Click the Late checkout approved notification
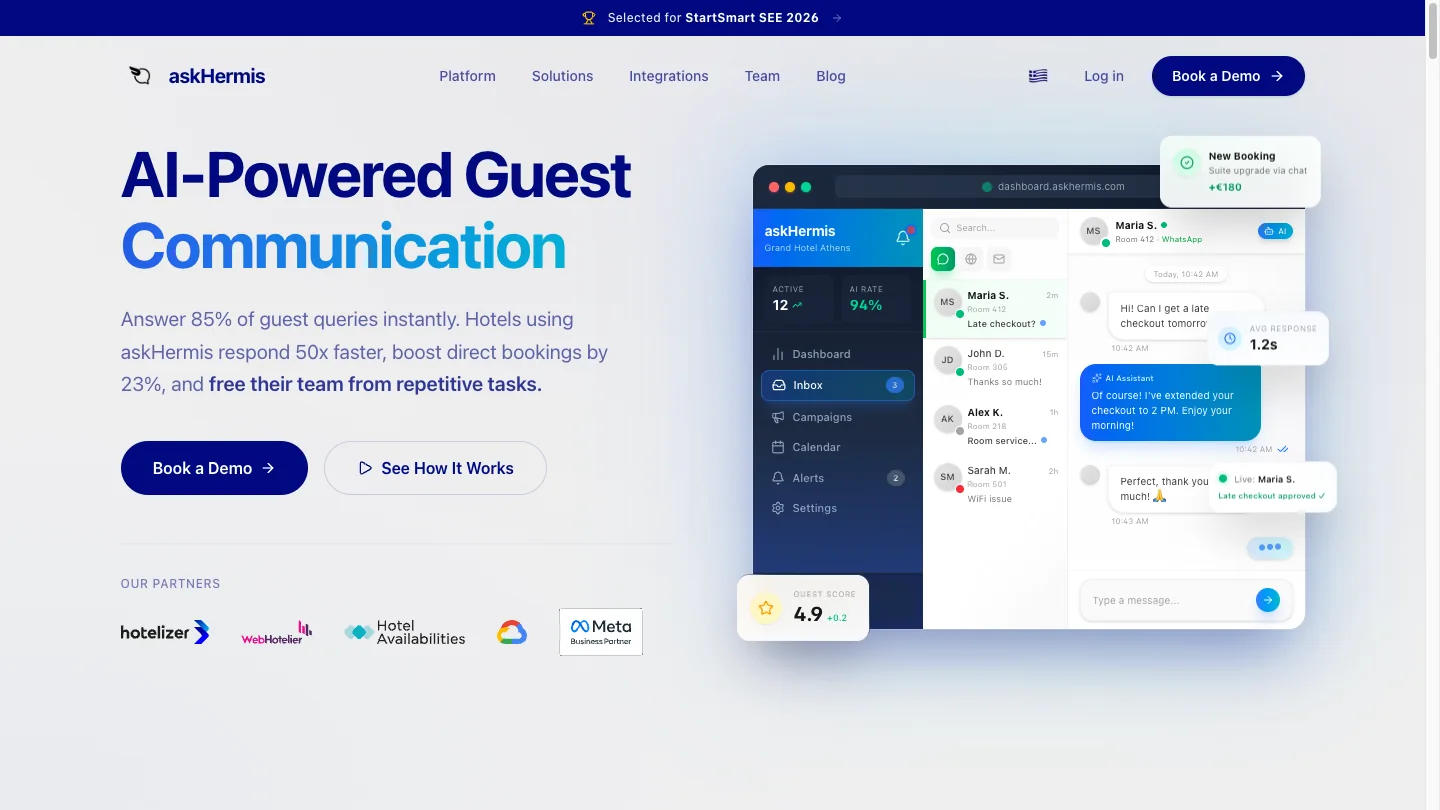Screen dimensions: 1440x810 tap(1272, 487)
